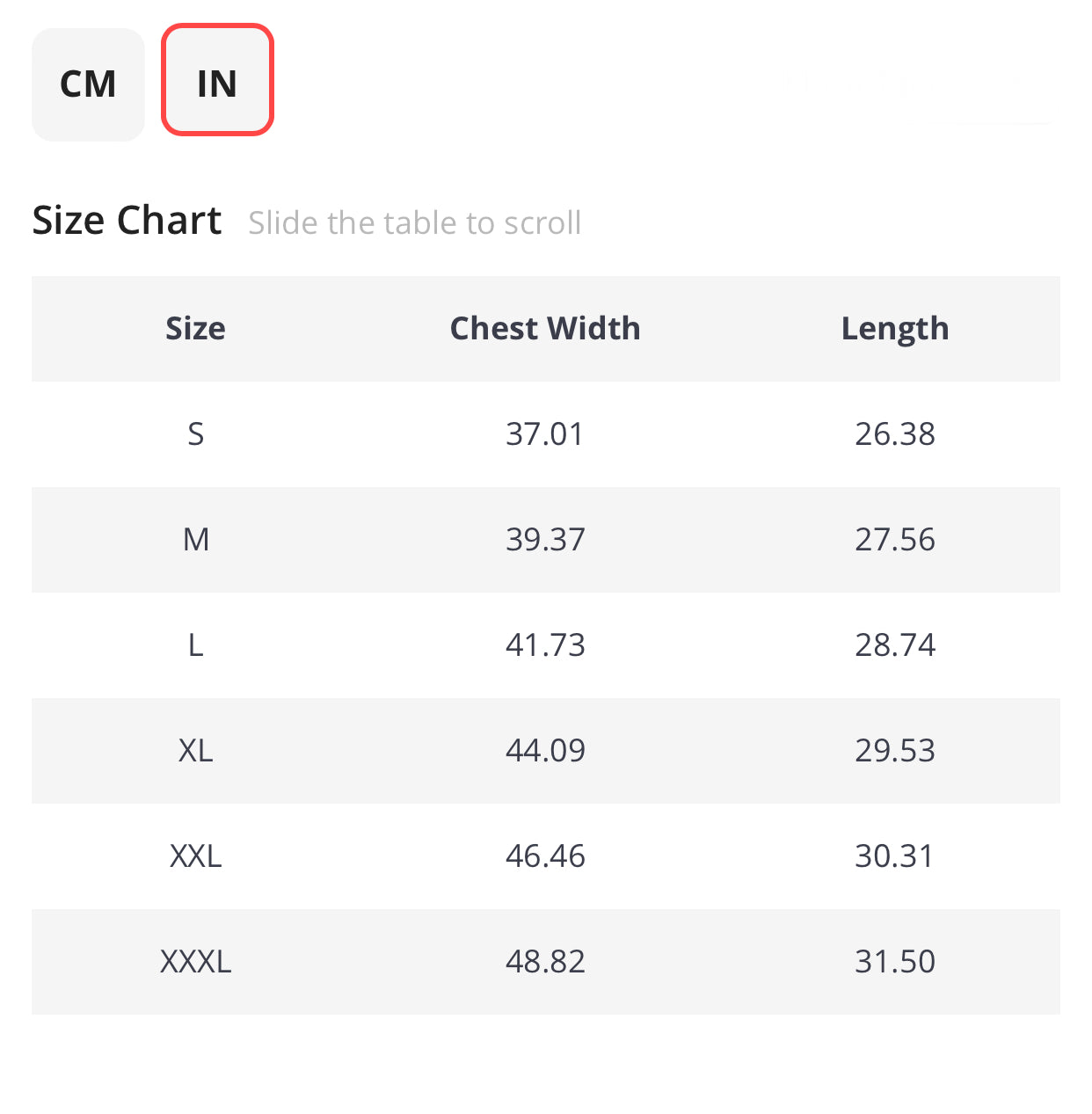
Task: Toggle measurement unit to centimeters
Action: click(x=88, y=84)
